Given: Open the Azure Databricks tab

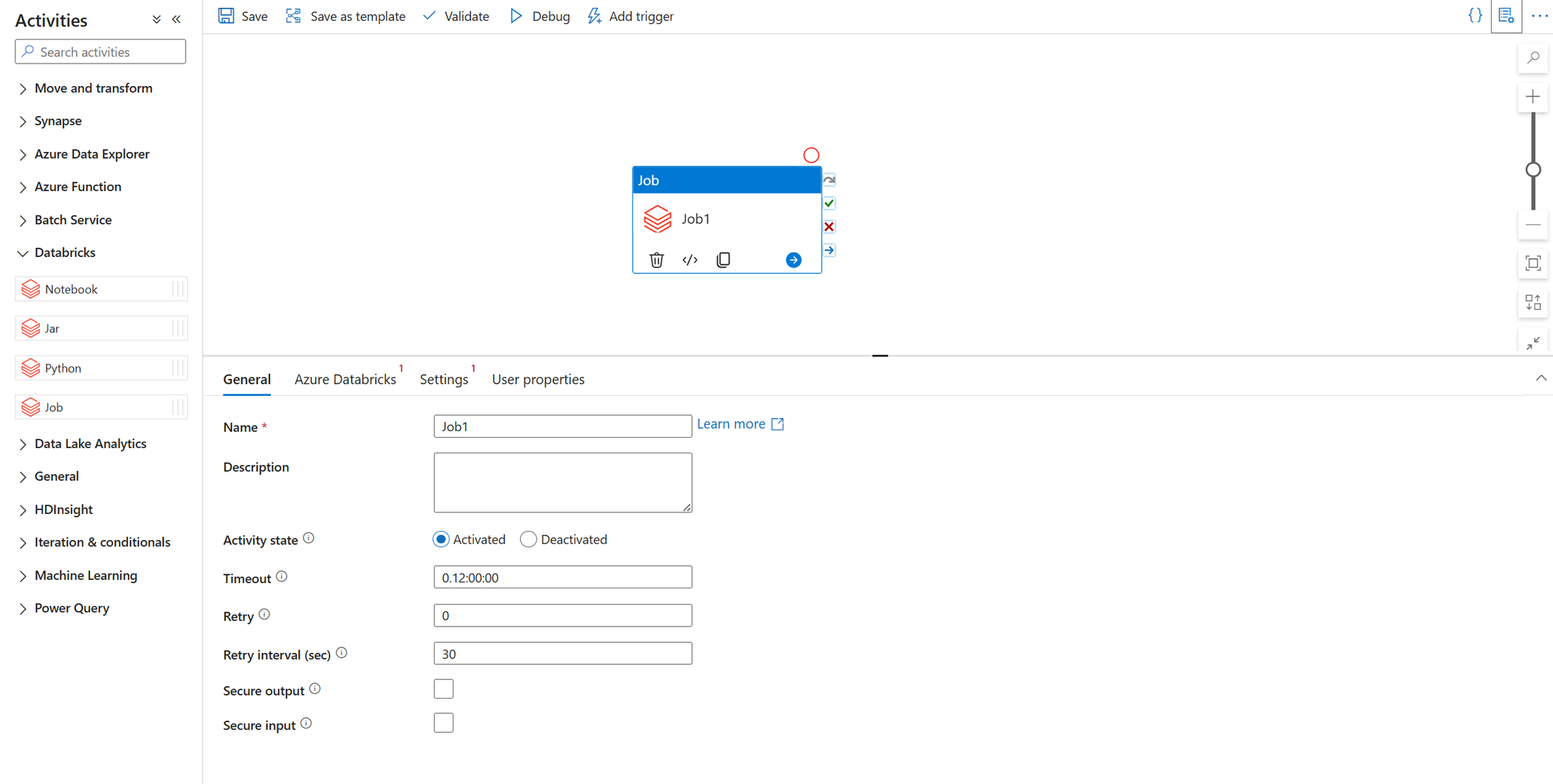Looking at the screenshot, I should pyautogui.click(x=346, y=380).
